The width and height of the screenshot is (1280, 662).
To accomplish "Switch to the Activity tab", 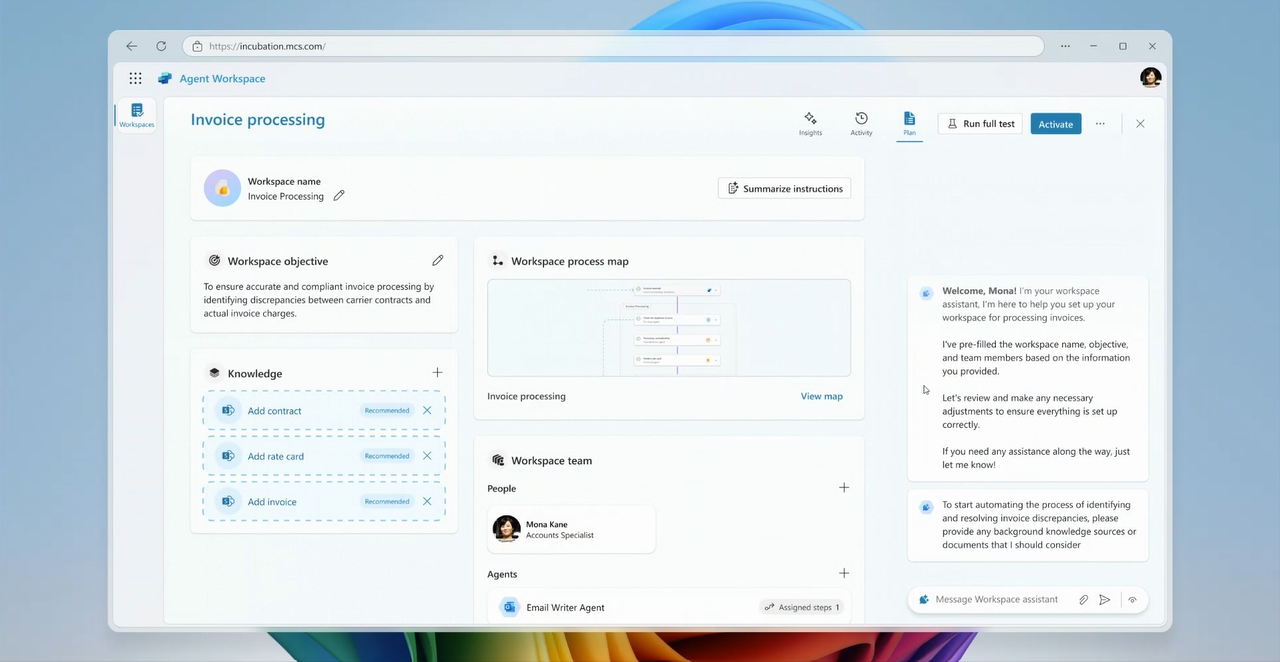I will coord(861,124).
